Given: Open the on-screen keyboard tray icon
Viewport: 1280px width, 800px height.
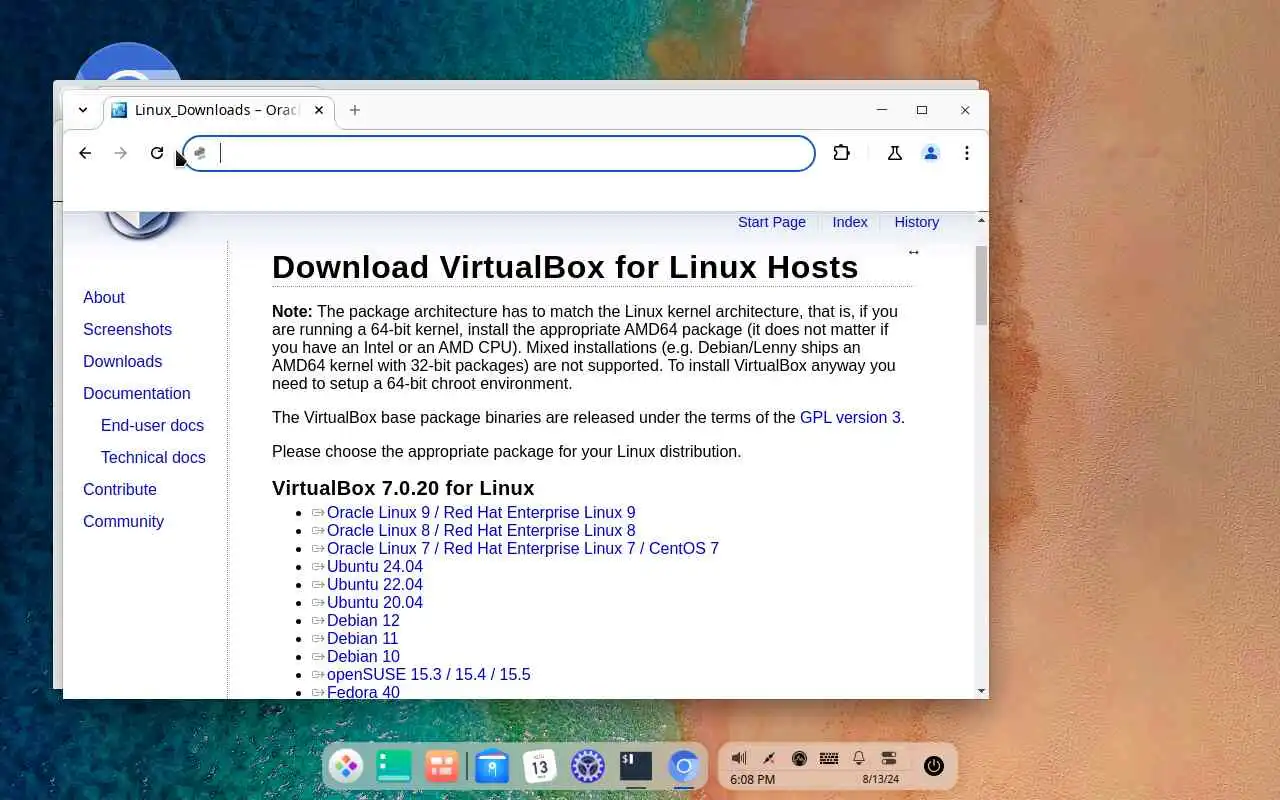Looking at the screenshot, I should coord(829,758).
